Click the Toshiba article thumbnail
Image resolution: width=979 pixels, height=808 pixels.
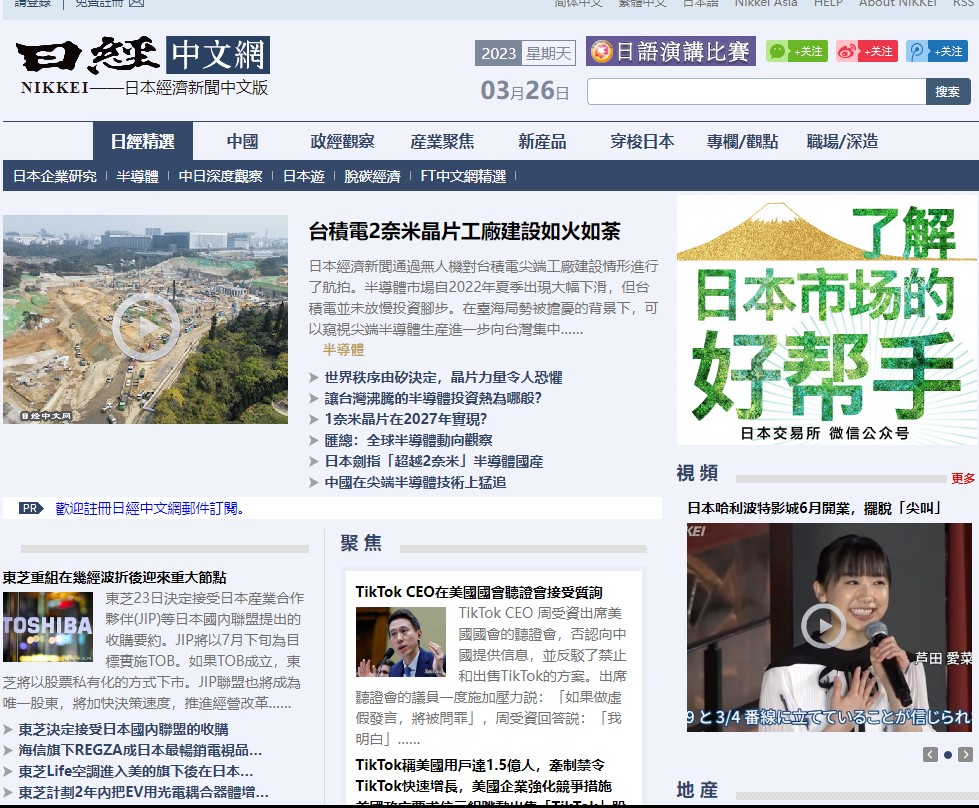point(47,626)
